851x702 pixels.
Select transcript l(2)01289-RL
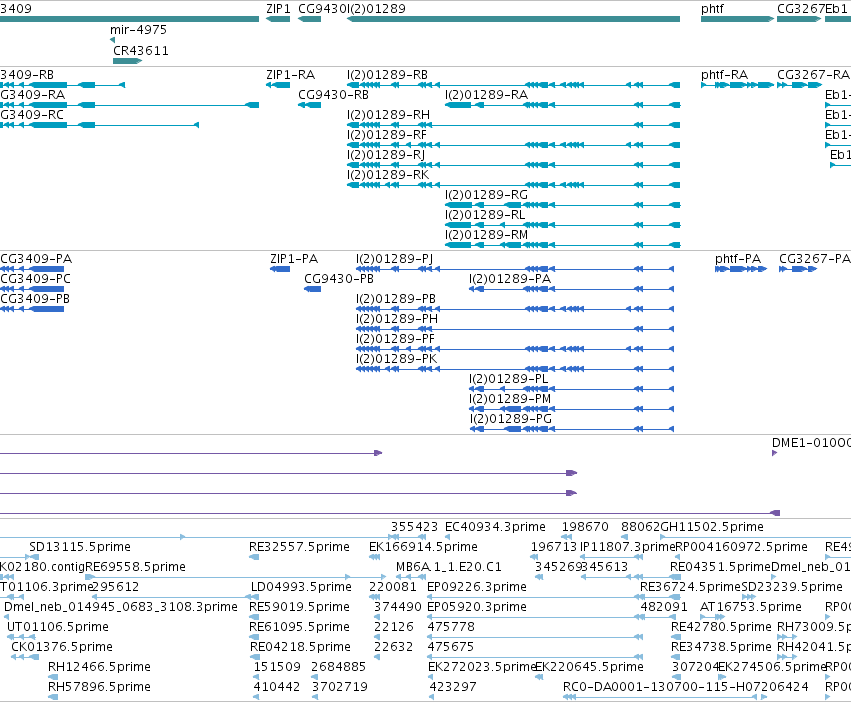coord(485,216)
